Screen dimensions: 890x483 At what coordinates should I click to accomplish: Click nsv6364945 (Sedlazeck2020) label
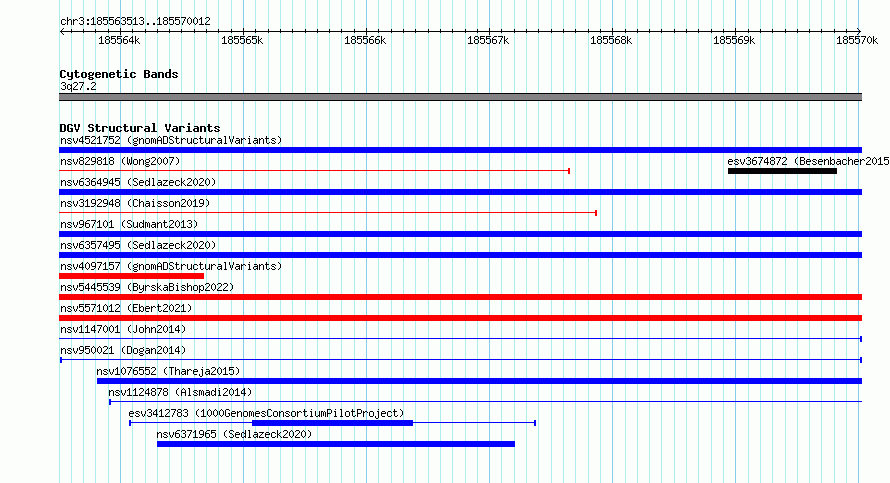click(x=138, y=182)
